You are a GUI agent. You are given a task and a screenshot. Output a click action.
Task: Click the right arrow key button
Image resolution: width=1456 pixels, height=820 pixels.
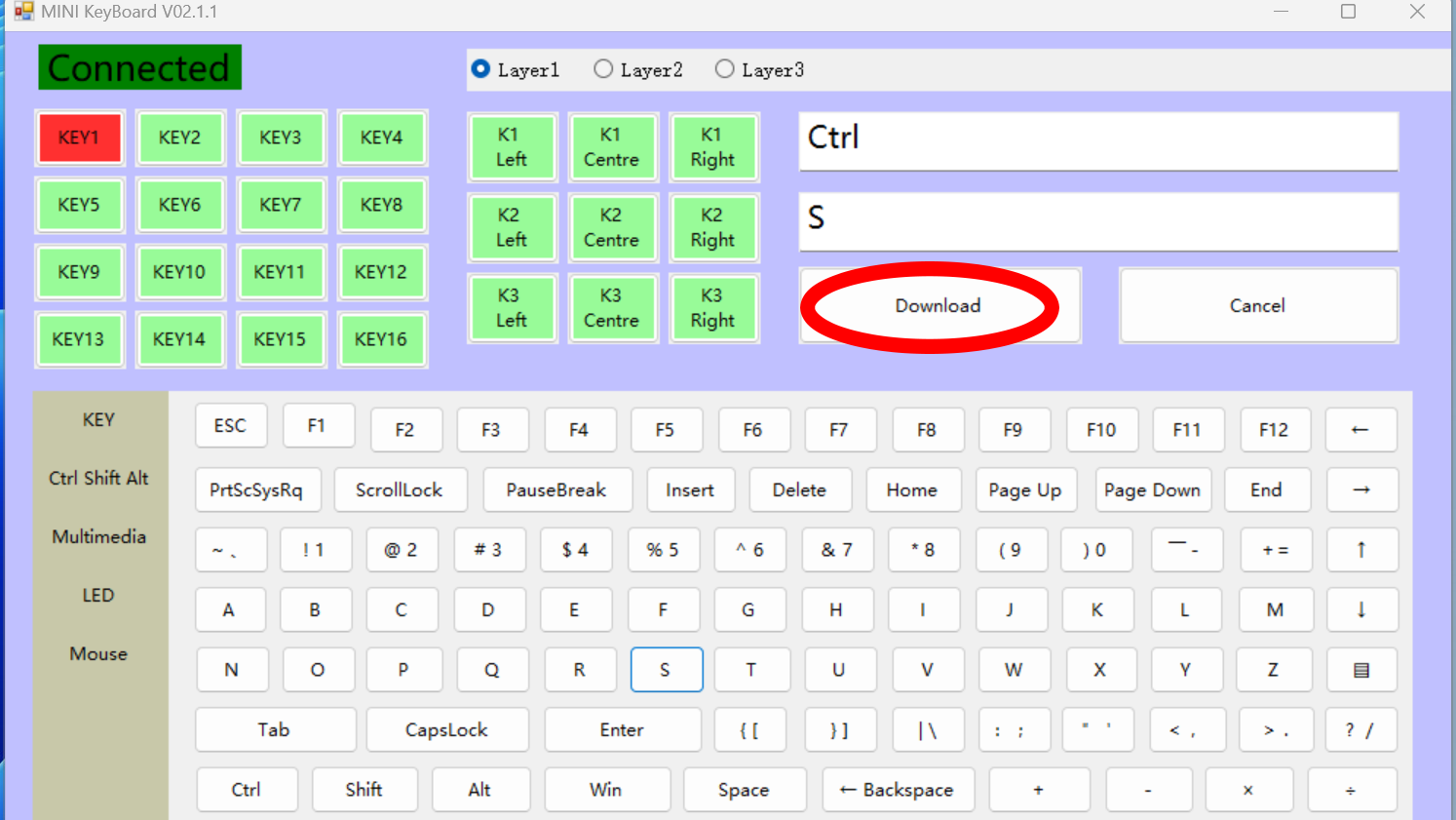pos(1361,490)
